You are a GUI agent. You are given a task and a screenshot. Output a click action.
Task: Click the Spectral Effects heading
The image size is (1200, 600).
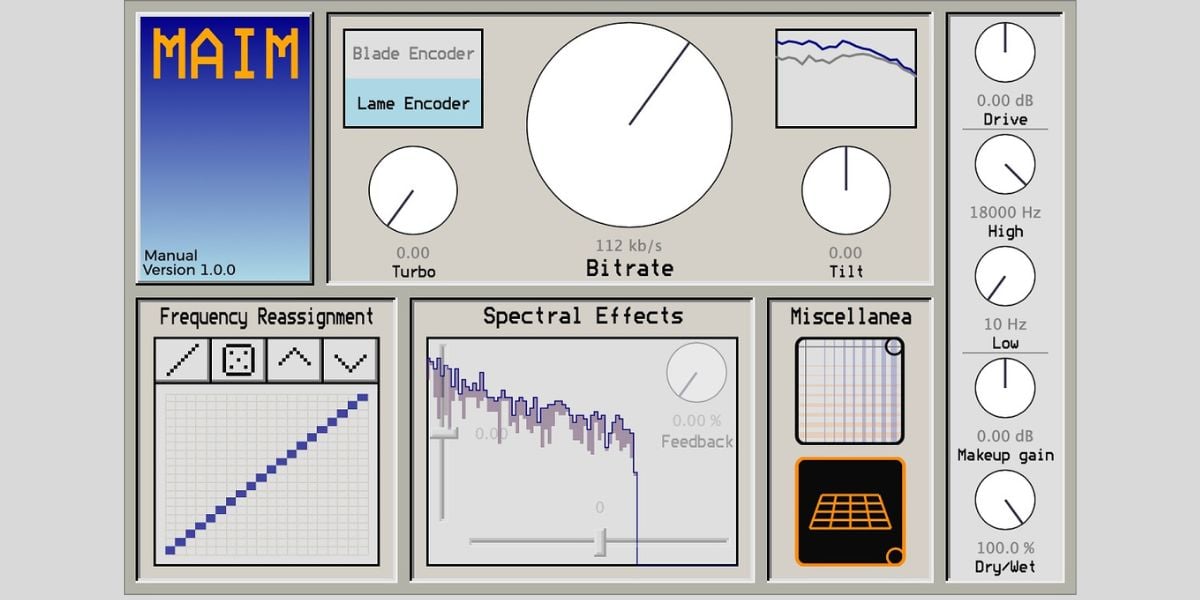tap(583, 316)
